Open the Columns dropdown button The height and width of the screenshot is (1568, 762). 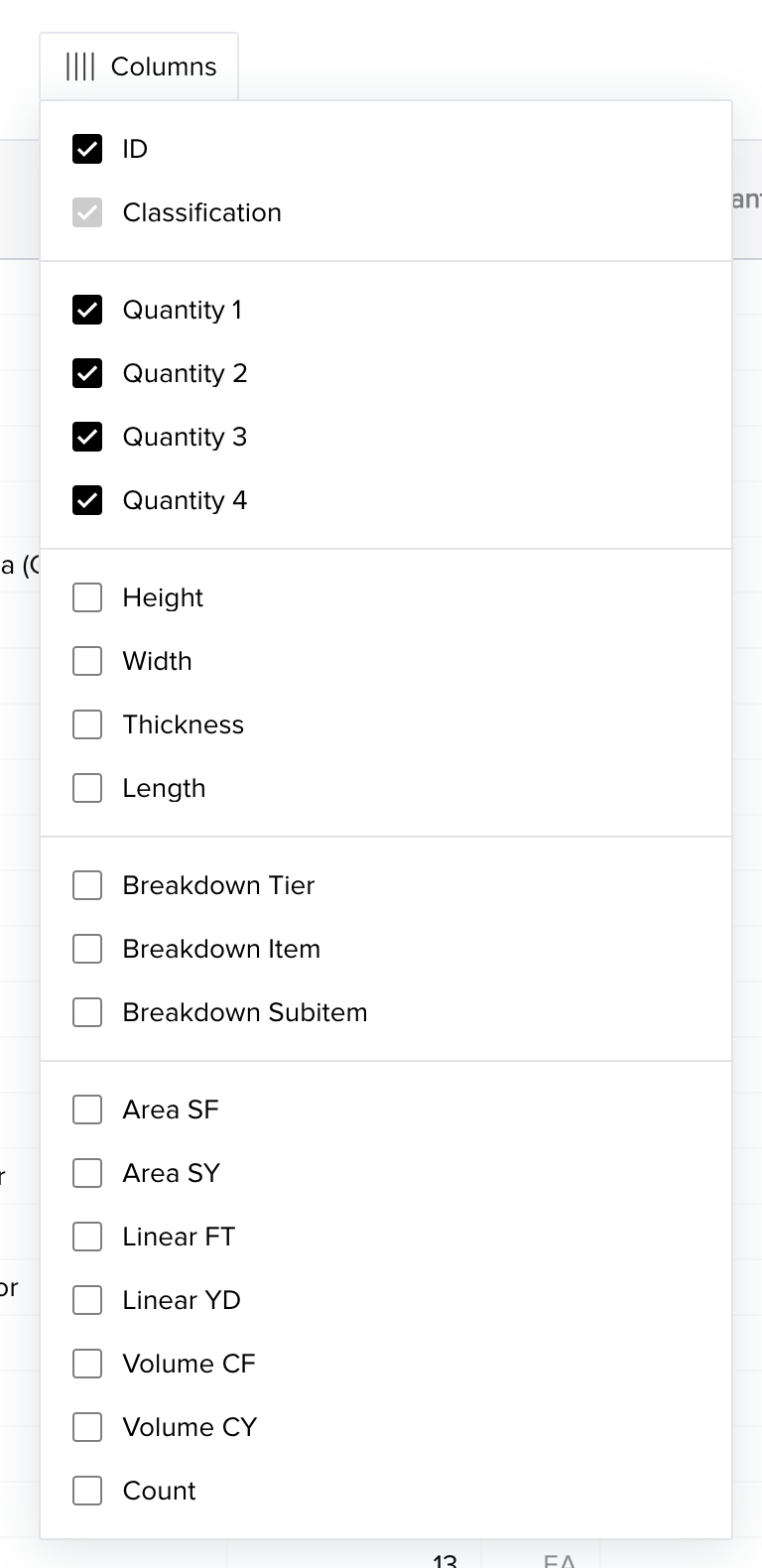[139, 65]
